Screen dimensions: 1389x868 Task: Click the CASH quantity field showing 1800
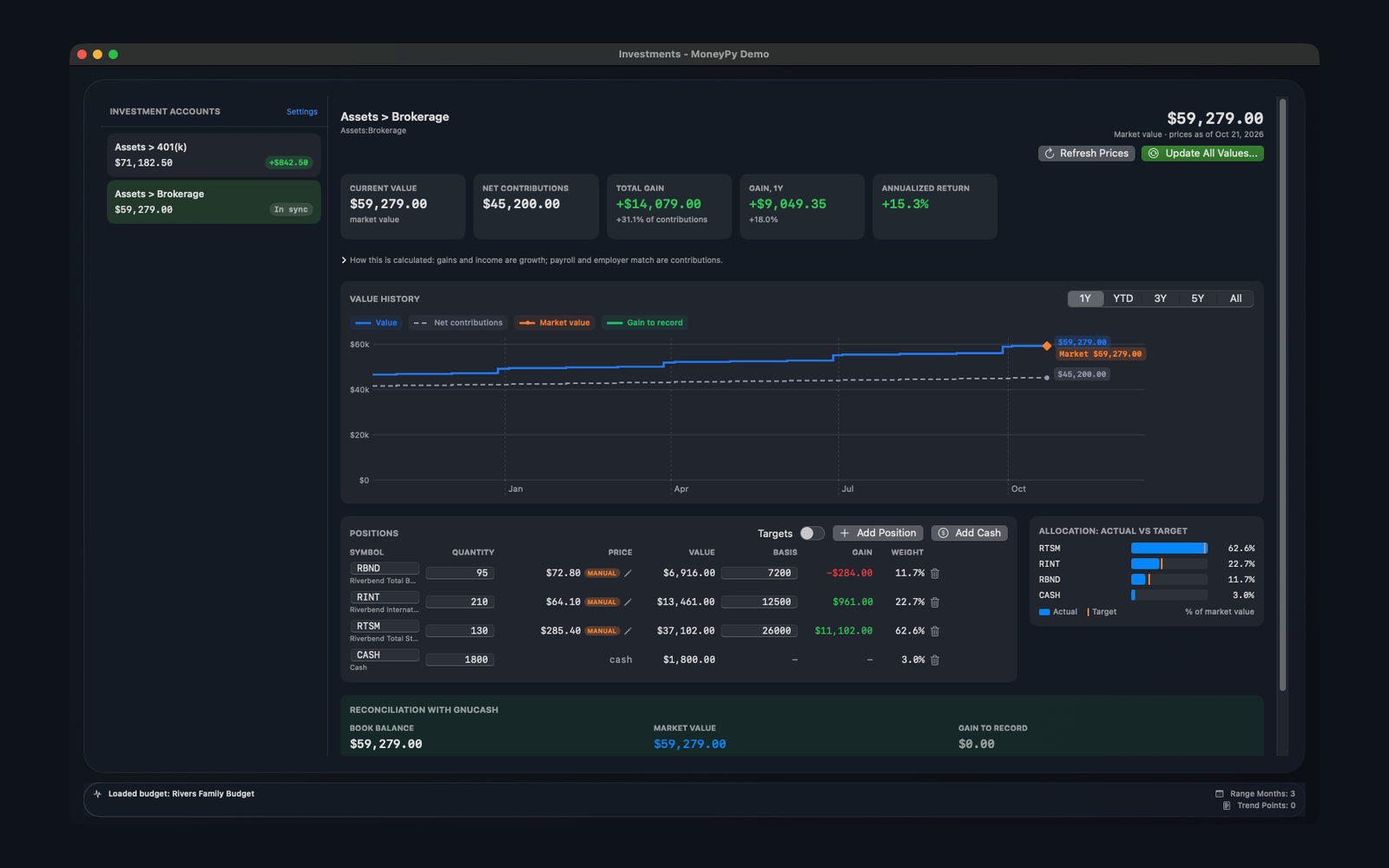460,660
